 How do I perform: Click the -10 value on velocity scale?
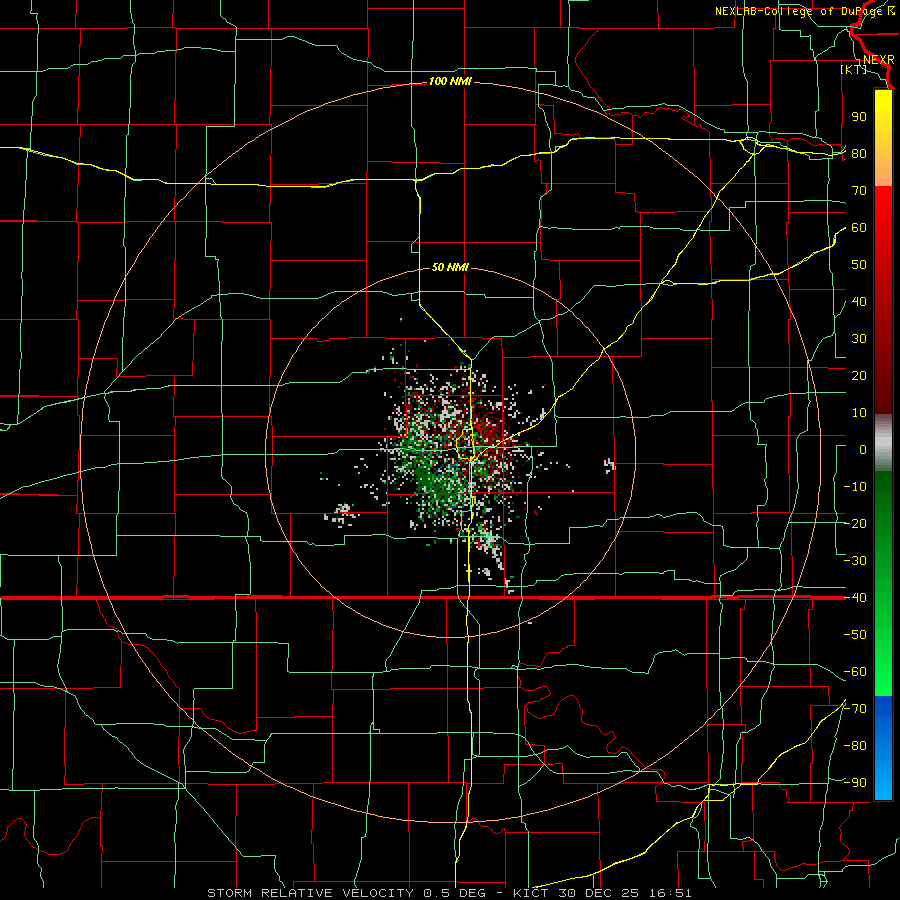(x=855, y=487)
